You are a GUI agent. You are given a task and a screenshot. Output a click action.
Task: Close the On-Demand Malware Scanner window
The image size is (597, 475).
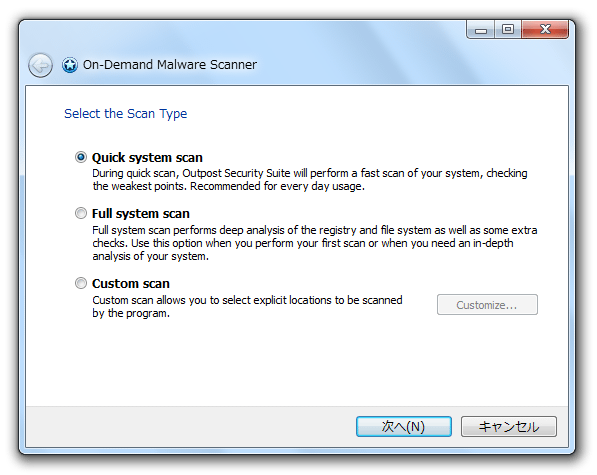545,30
